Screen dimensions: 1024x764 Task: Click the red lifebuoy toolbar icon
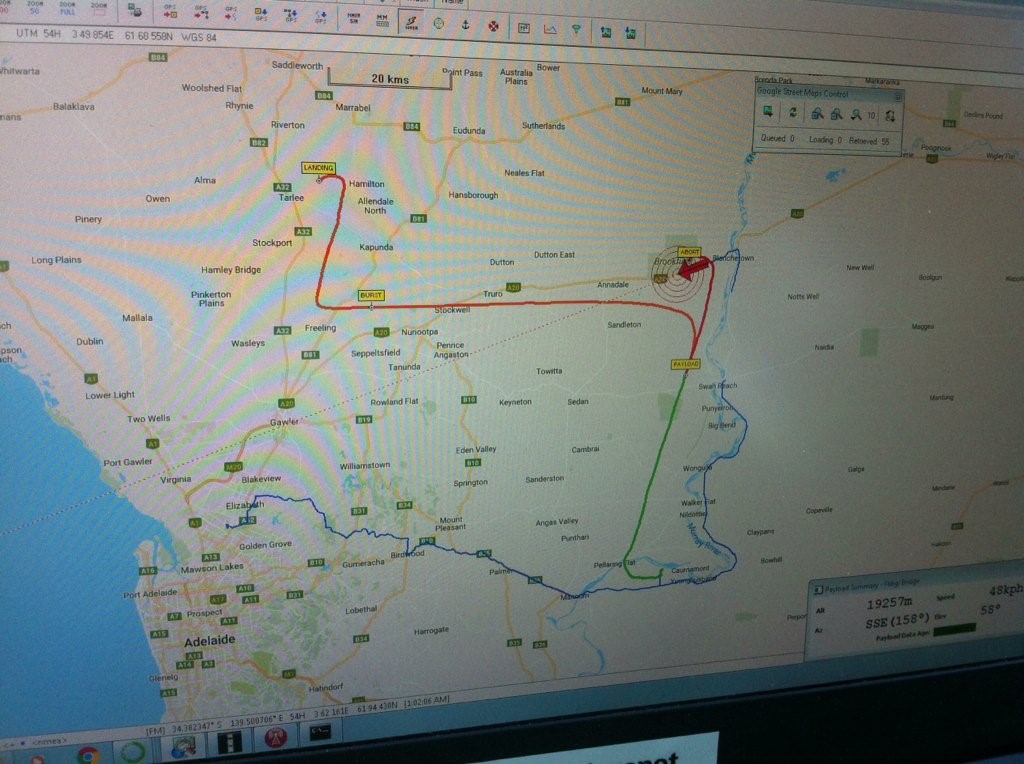pos(493,26)
